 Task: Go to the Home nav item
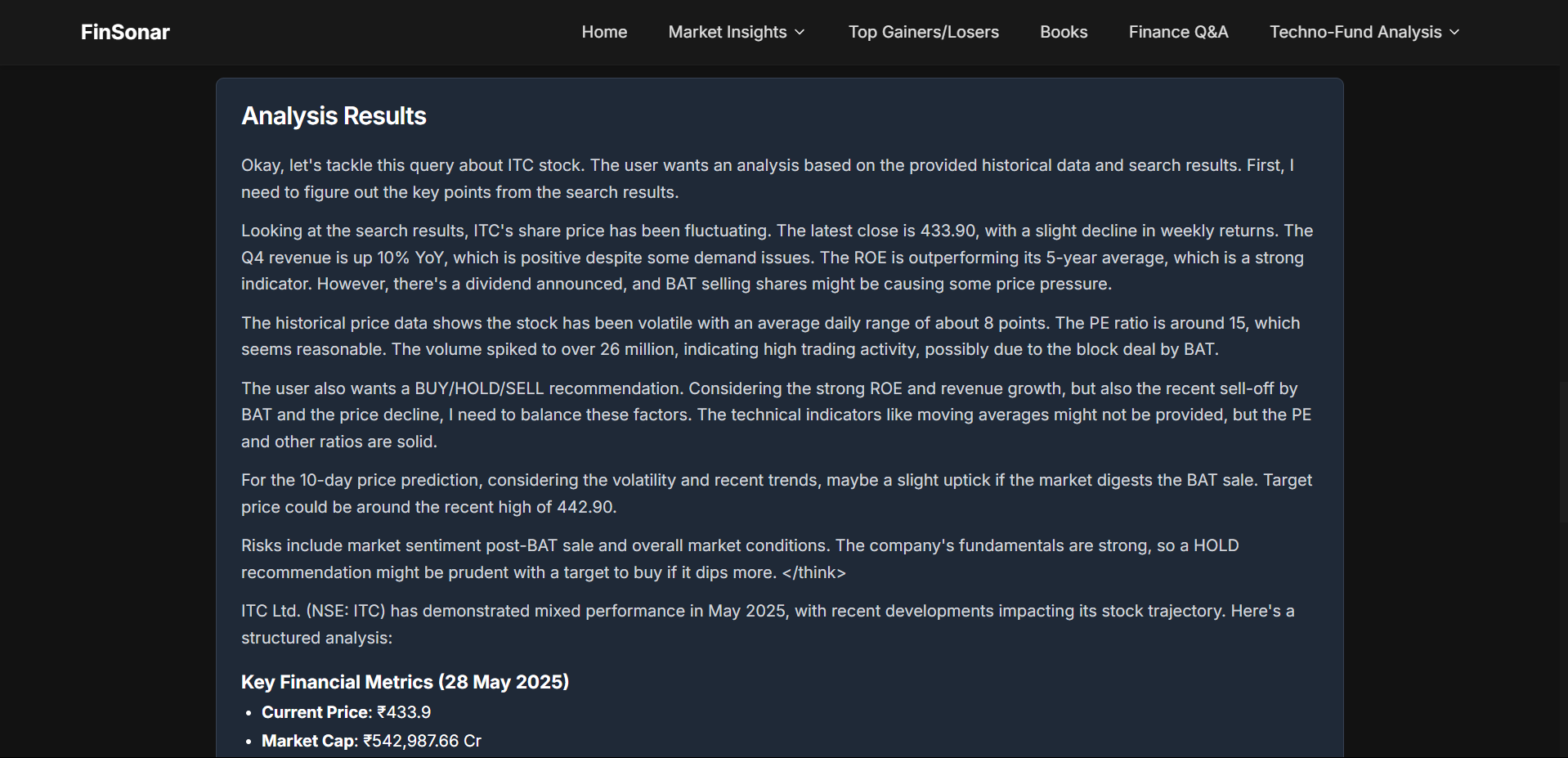[x=604, y=32]
